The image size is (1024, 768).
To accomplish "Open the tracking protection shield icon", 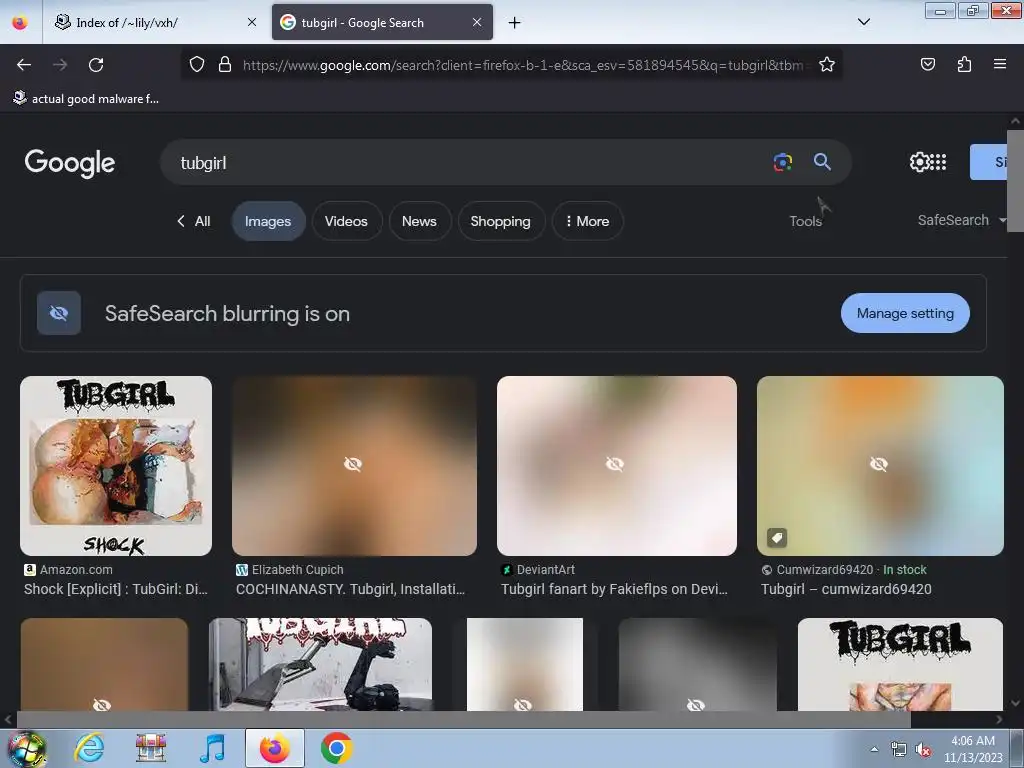I will (x=197, y=65).
